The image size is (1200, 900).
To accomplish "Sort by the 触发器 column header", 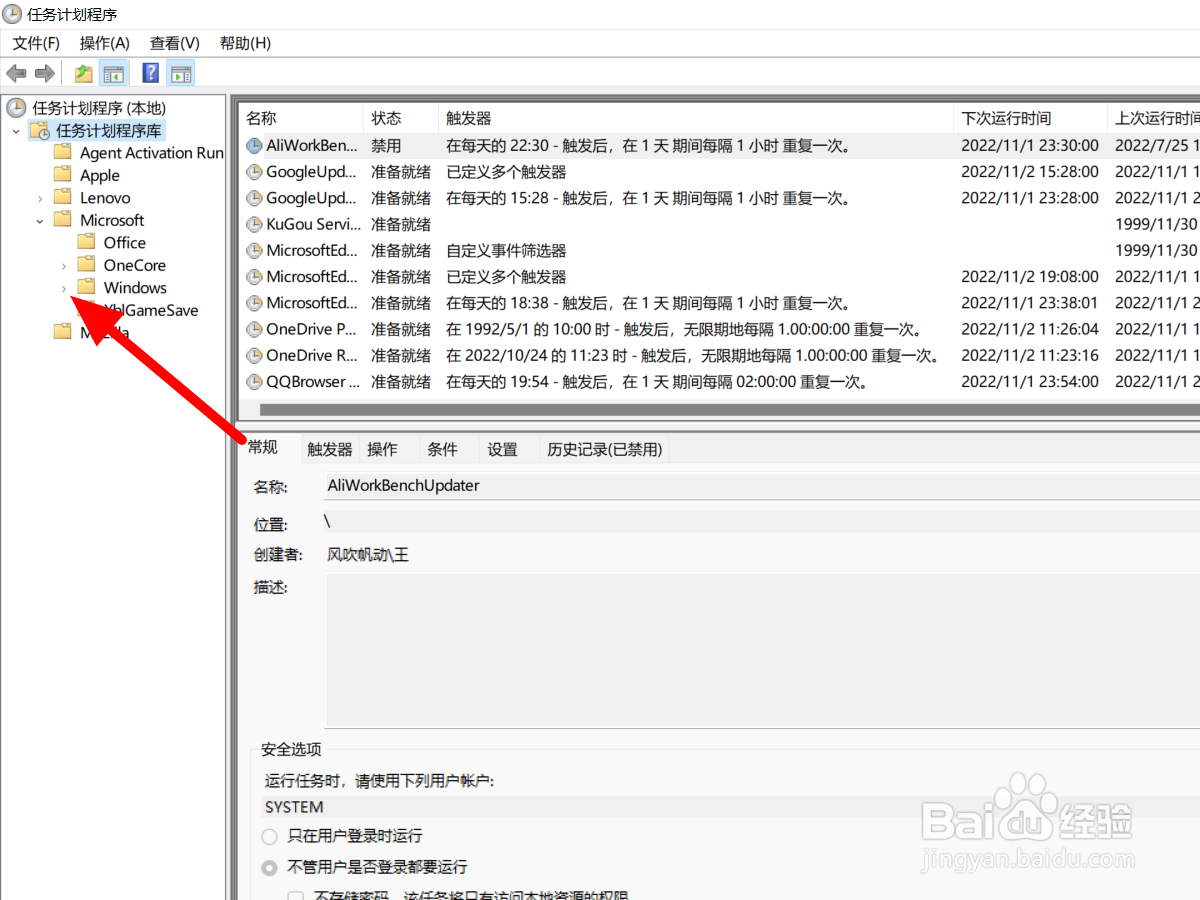I will click(696, 118).
